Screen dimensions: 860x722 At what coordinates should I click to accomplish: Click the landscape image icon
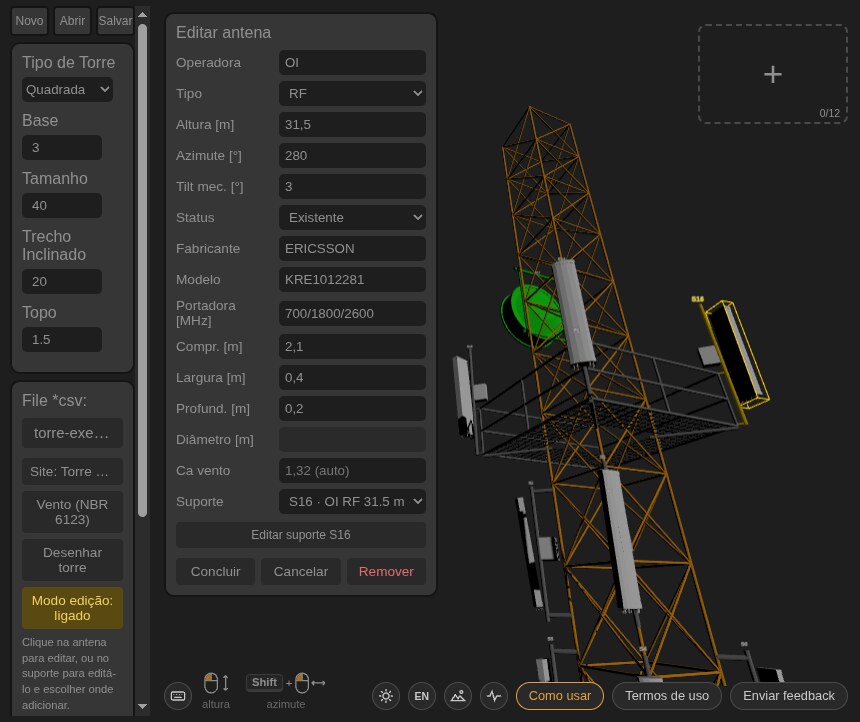pos(457,696)
